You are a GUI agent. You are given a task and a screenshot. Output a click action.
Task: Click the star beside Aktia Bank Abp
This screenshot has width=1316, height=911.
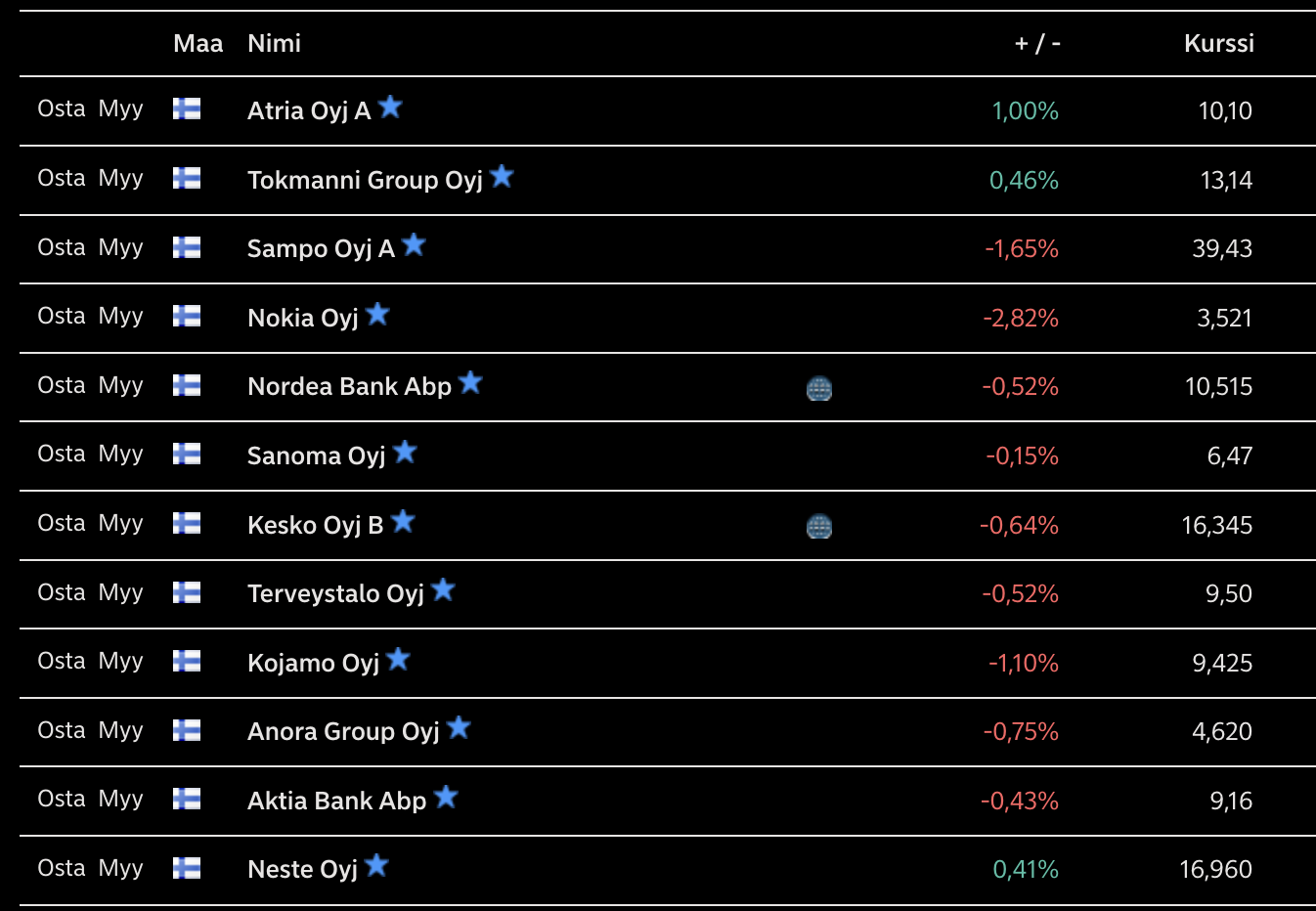[446, 797]
